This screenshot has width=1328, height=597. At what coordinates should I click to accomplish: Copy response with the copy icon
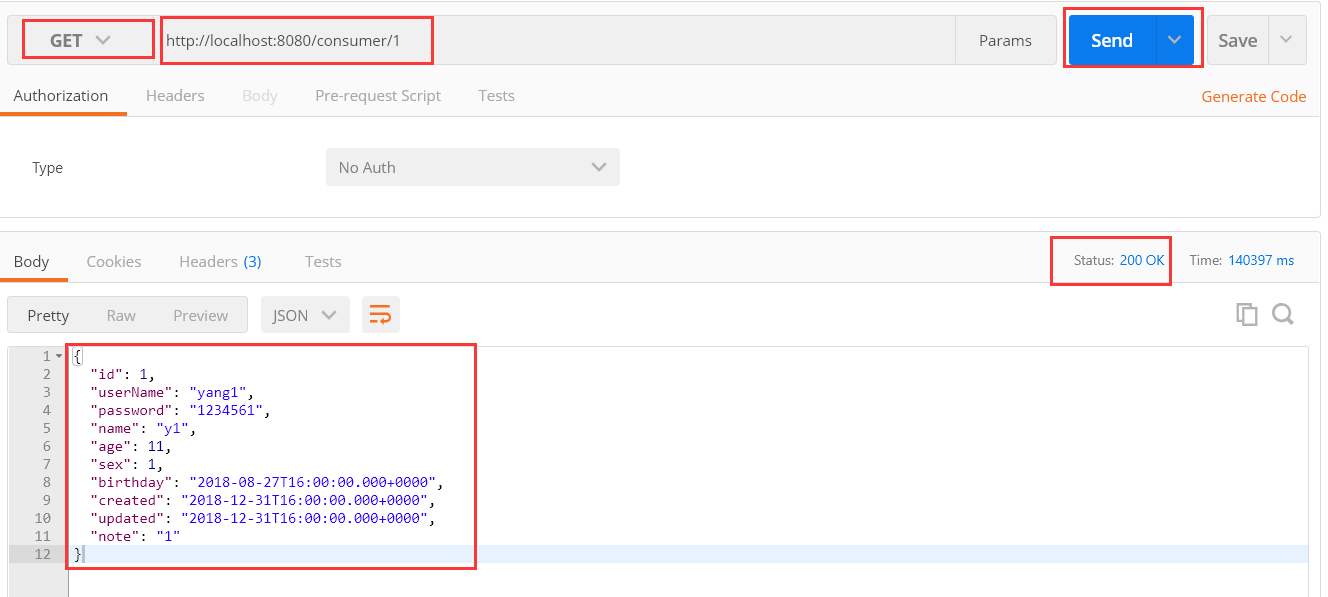pos(1247,314)
